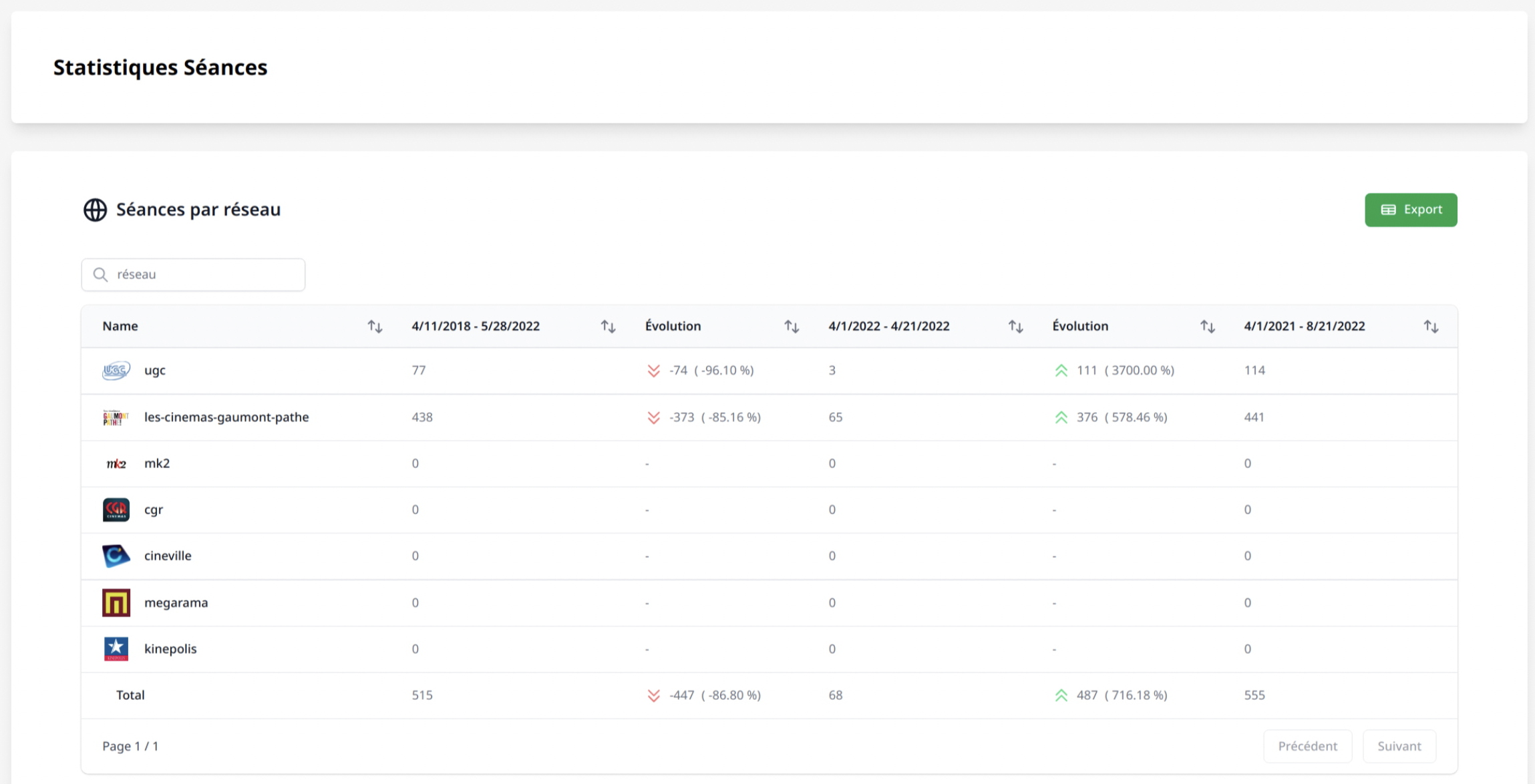This screenshot has width=1535, height=784.
Task: Click the search magnifier icon in réseau field
Action: click(100, 274)
